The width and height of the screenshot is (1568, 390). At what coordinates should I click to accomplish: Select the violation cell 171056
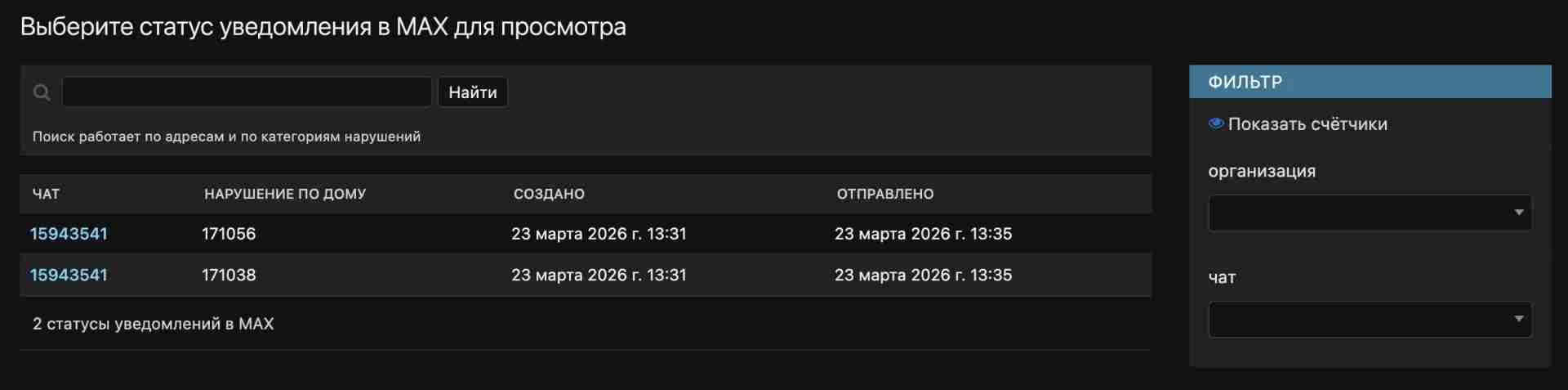pyautogui.click(x=229, y=234)
